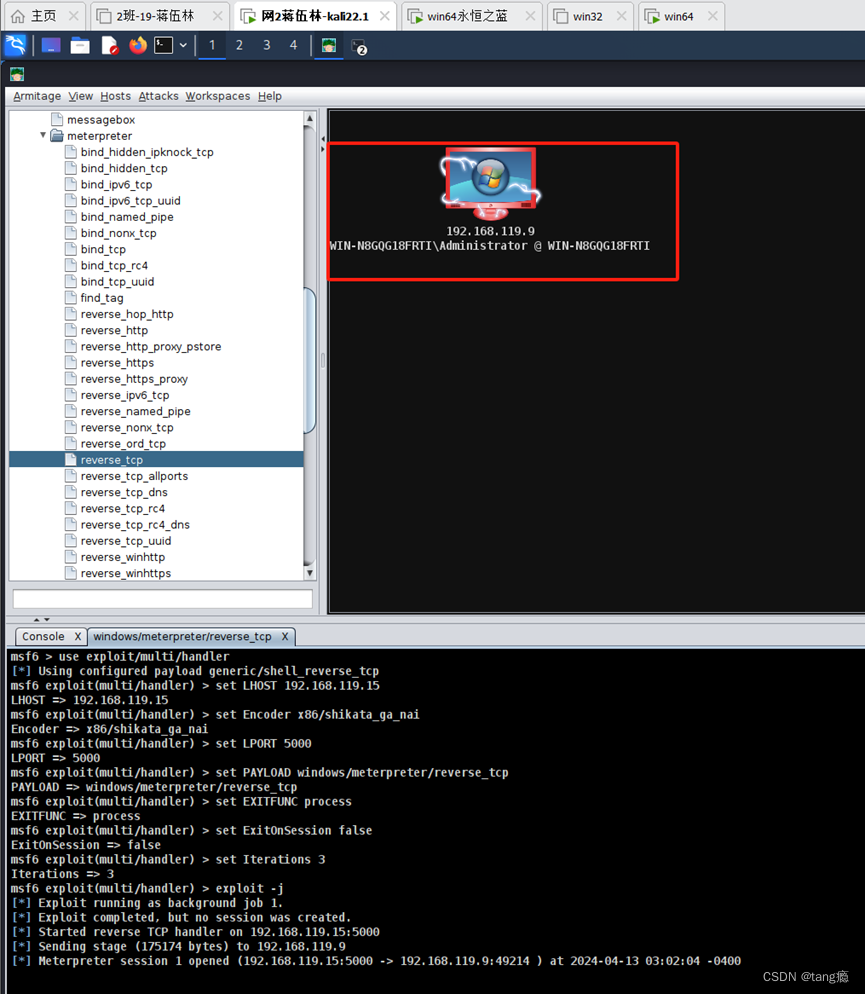Select bind_hidden_ipknock_tcp payload
Viewport: 865px width, 994px height.
point(147,152)
